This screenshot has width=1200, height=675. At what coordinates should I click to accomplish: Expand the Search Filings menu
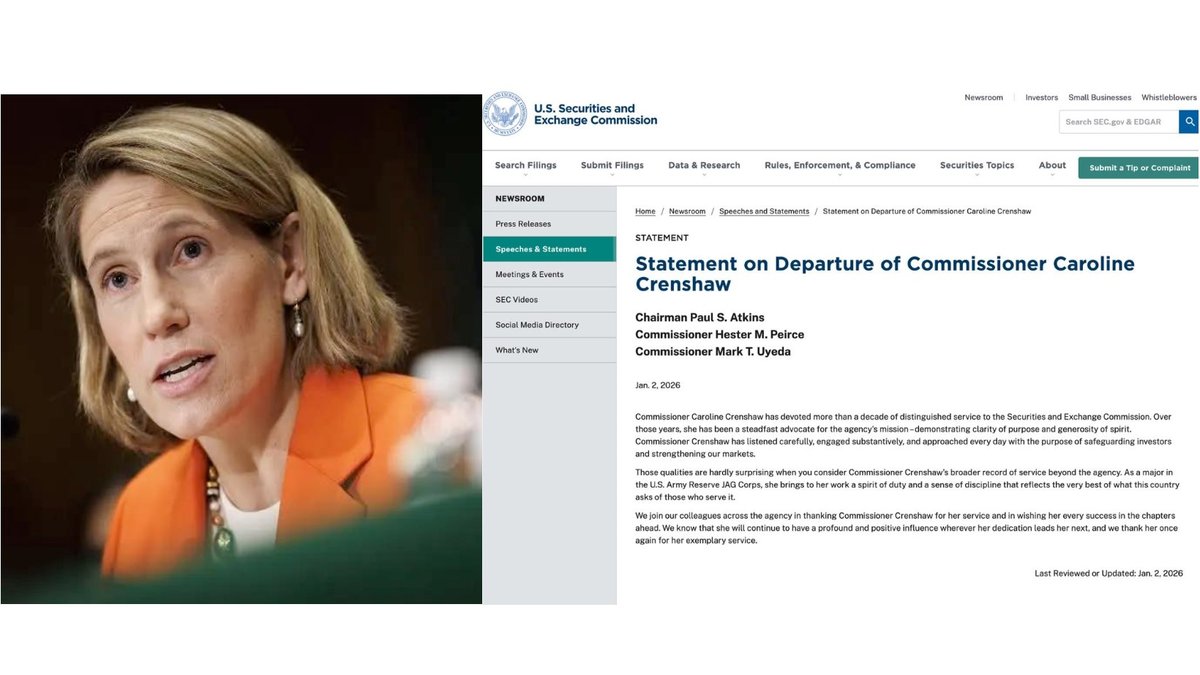525,166
